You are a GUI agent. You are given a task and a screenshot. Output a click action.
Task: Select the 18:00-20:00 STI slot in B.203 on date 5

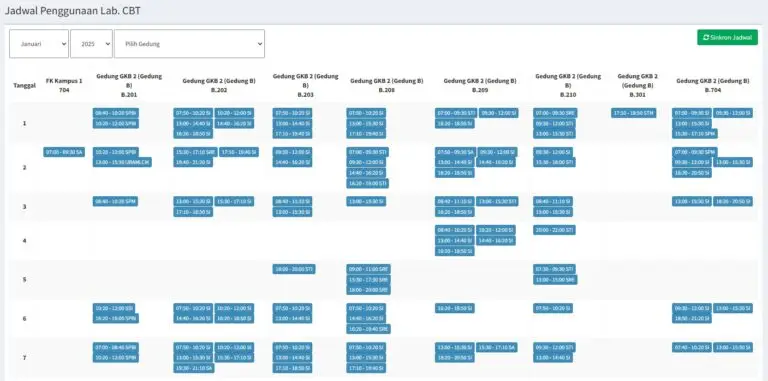click(294, 269)
